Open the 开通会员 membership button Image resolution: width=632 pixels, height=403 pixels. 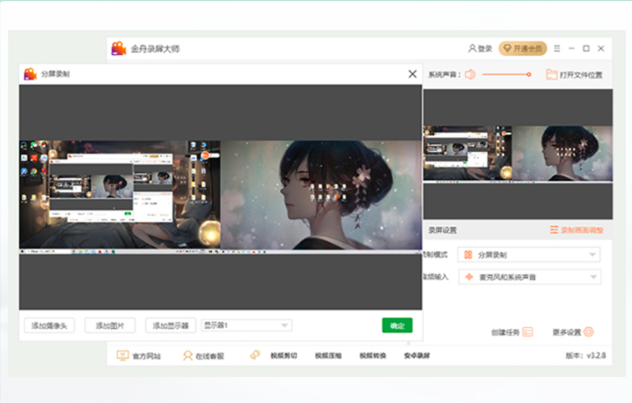click(523, 48)
